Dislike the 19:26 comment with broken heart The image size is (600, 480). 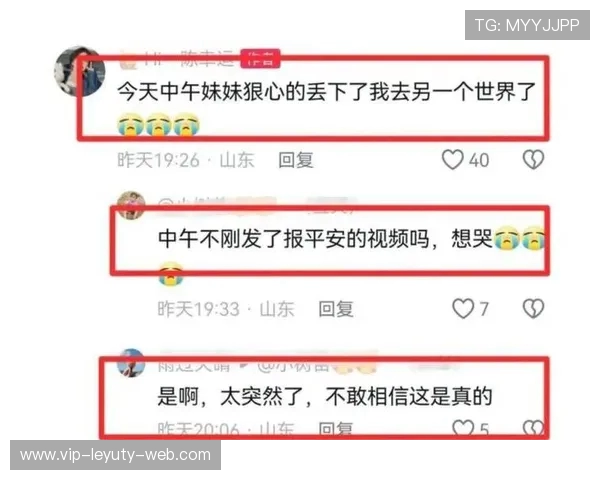[533, 160]
